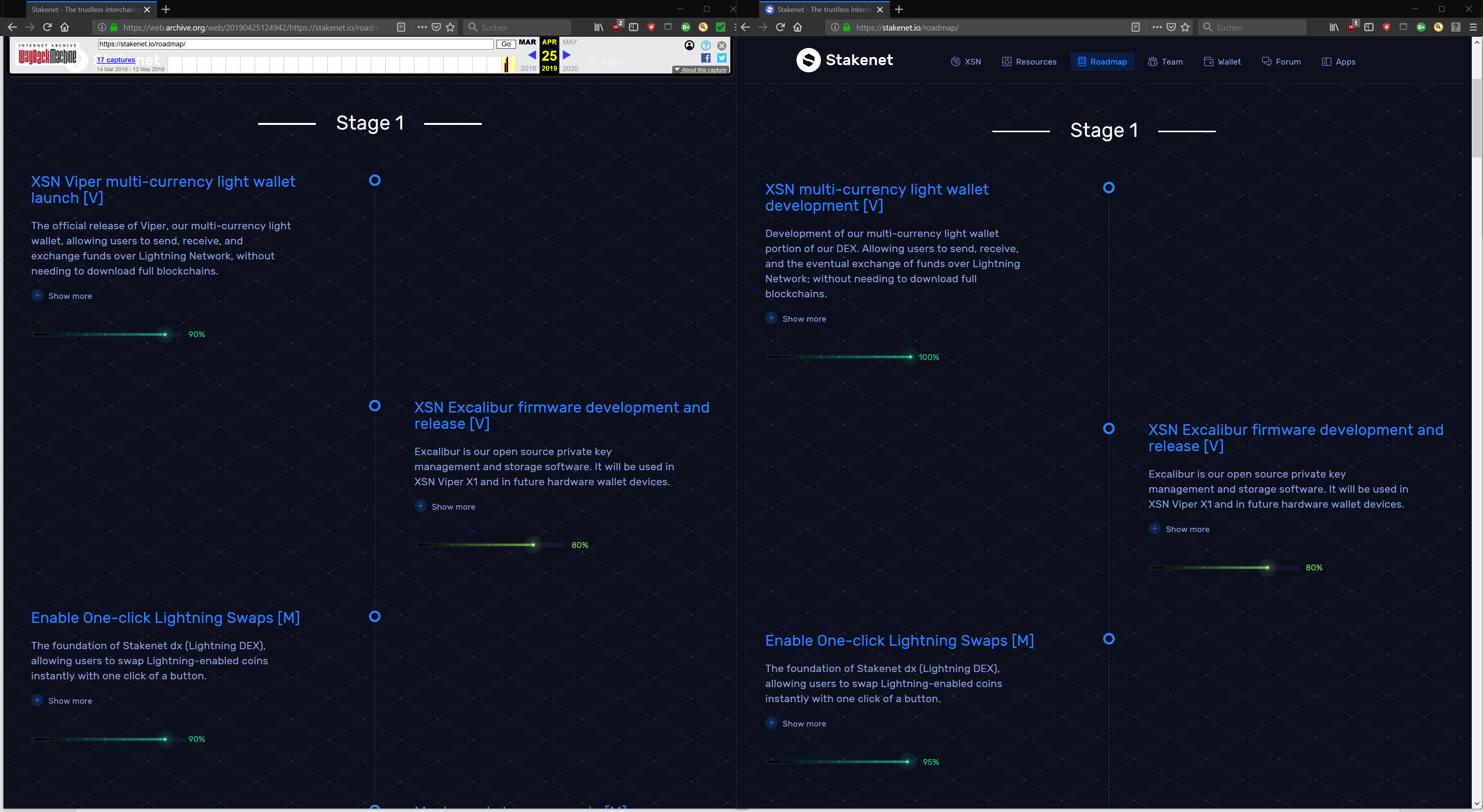This screenshot has width=1483, height=812.
Task: Share capture on Facebook icon
Action: point(706,58)
